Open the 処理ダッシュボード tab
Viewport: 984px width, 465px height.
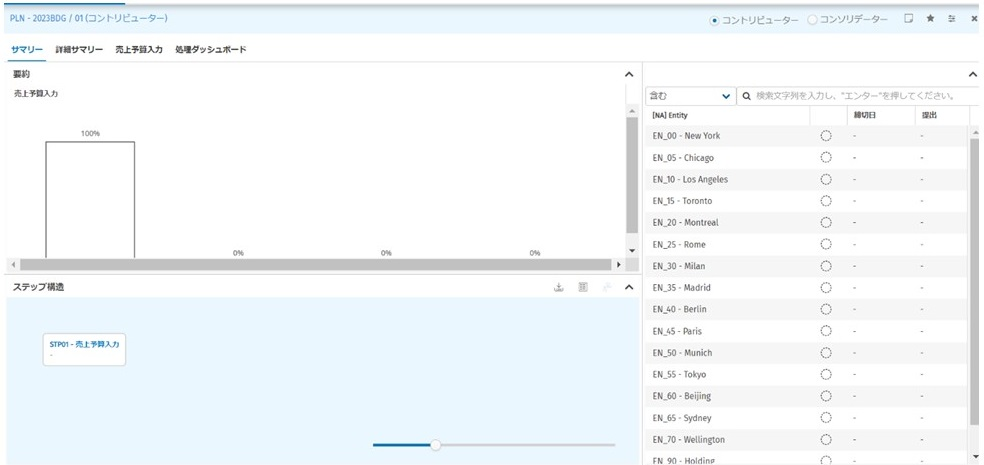(x=210, y=49)
